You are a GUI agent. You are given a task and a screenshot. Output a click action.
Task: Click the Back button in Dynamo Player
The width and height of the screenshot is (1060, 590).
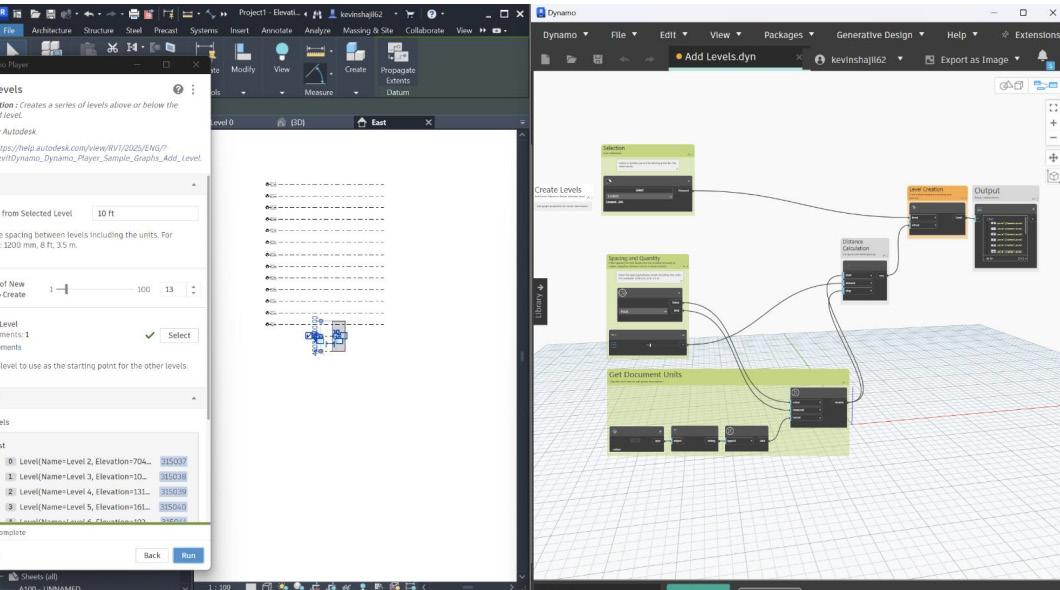click(x=152, y=556)
